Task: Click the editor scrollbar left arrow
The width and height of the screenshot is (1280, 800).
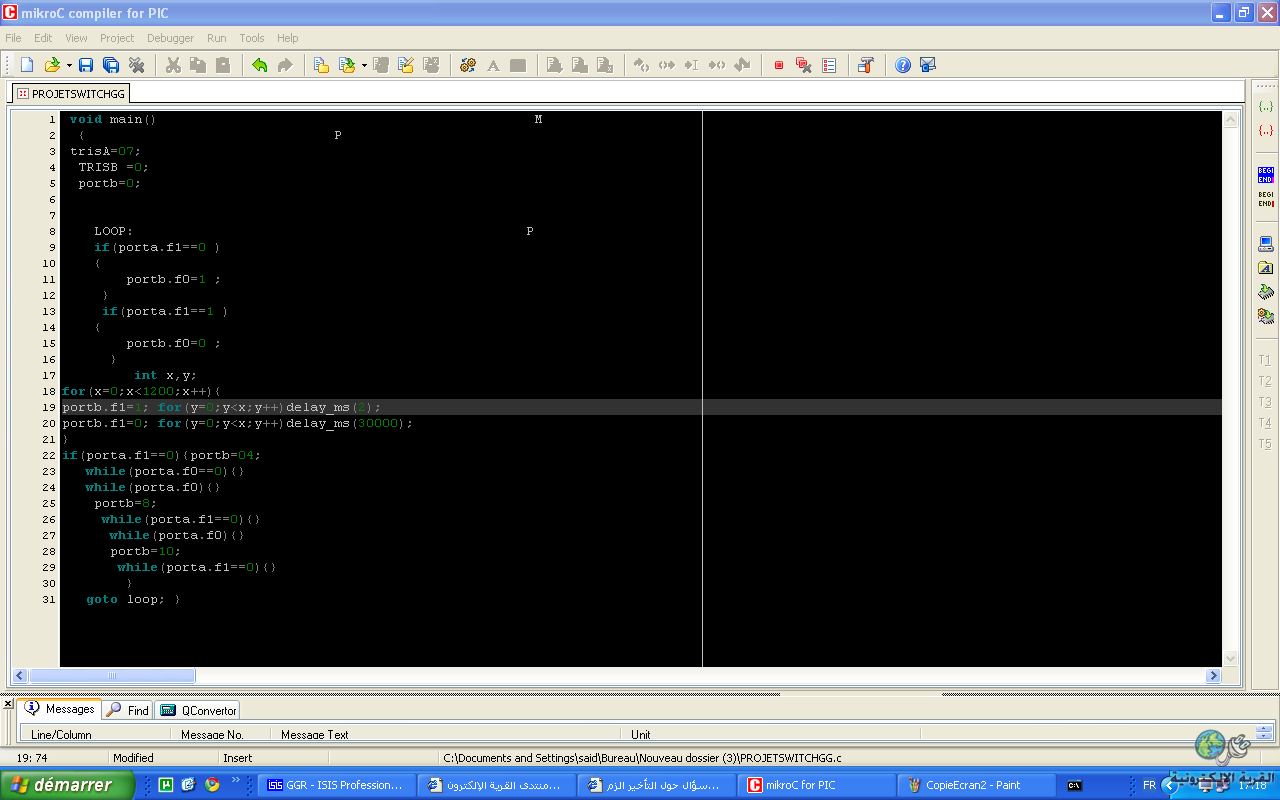Action: coord(20,676)
